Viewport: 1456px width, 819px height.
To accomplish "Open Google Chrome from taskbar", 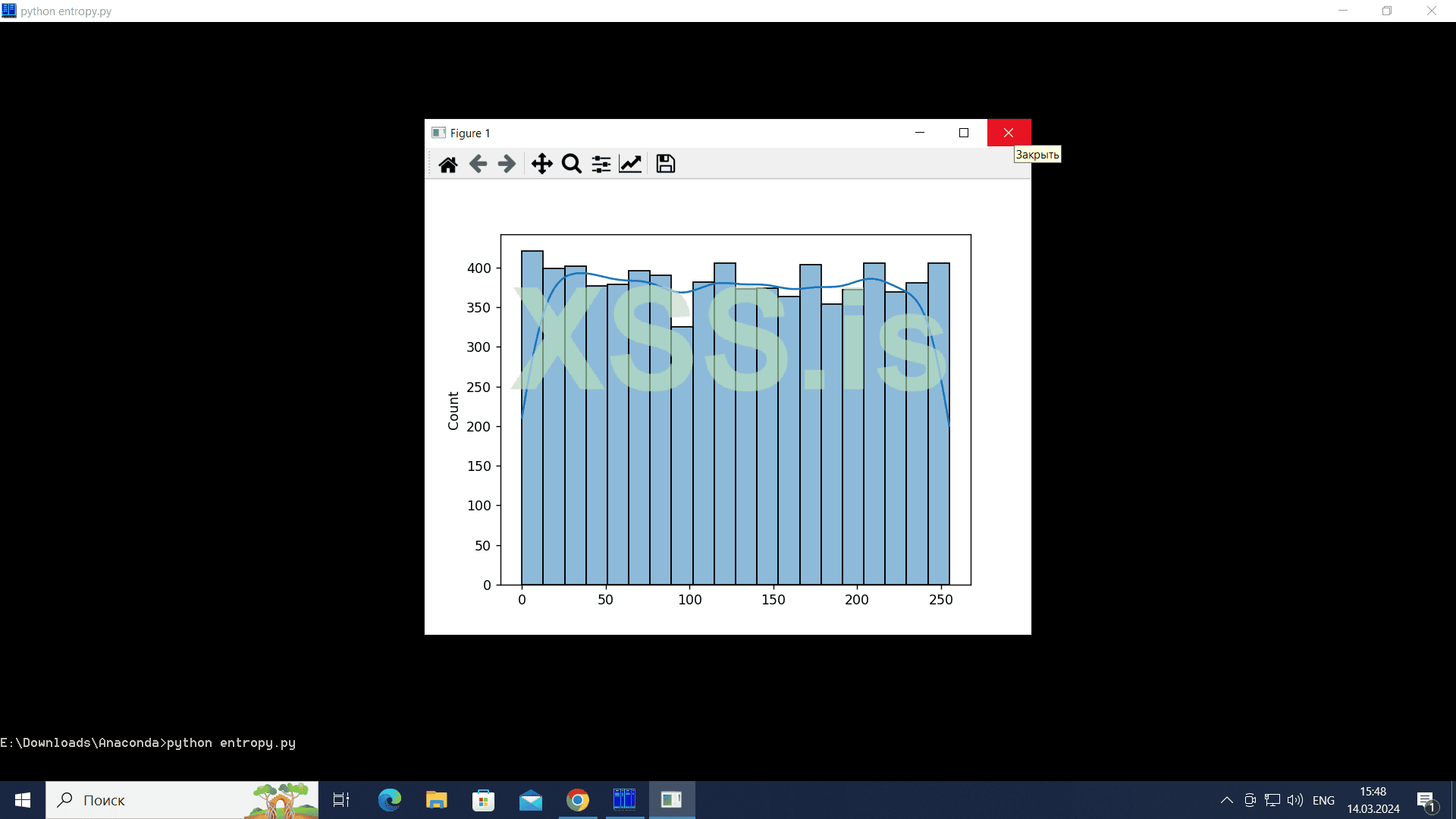I will [578, 800].
